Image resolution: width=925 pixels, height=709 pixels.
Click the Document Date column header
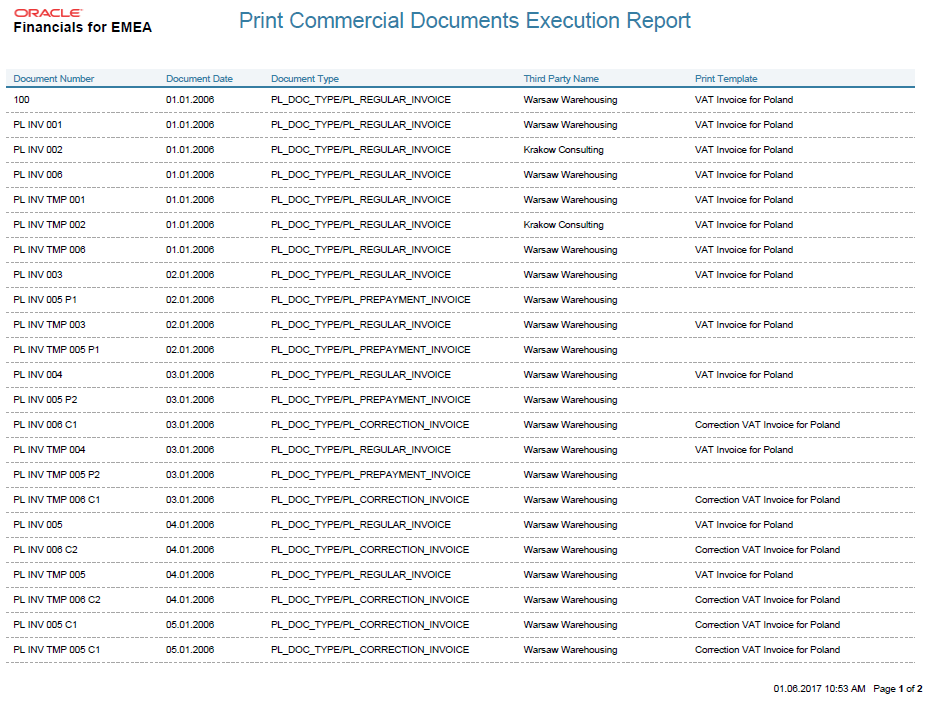pyautogui.click(x=199, y=79)
